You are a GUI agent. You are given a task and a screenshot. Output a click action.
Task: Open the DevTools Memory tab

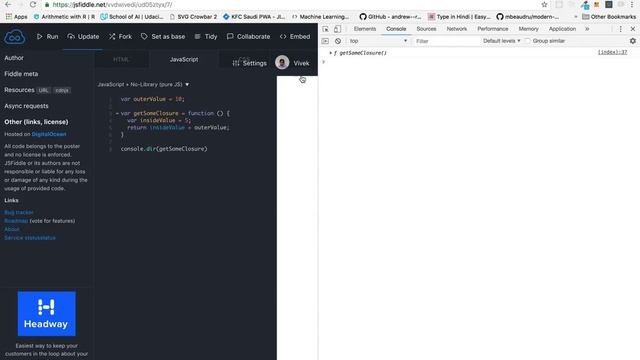pyautogui.click(x=529, y=29)
